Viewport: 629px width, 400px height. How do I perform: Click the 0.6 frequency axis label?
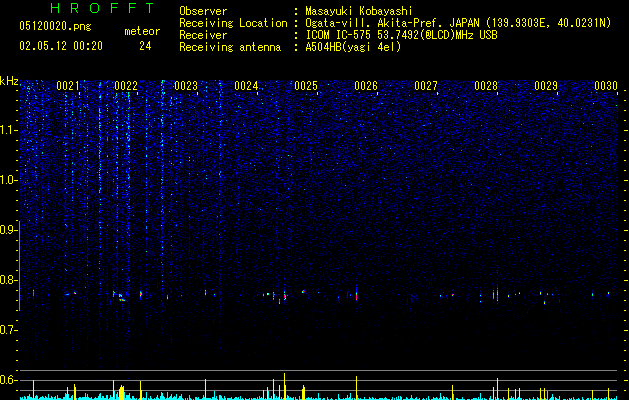coord(9,380)
